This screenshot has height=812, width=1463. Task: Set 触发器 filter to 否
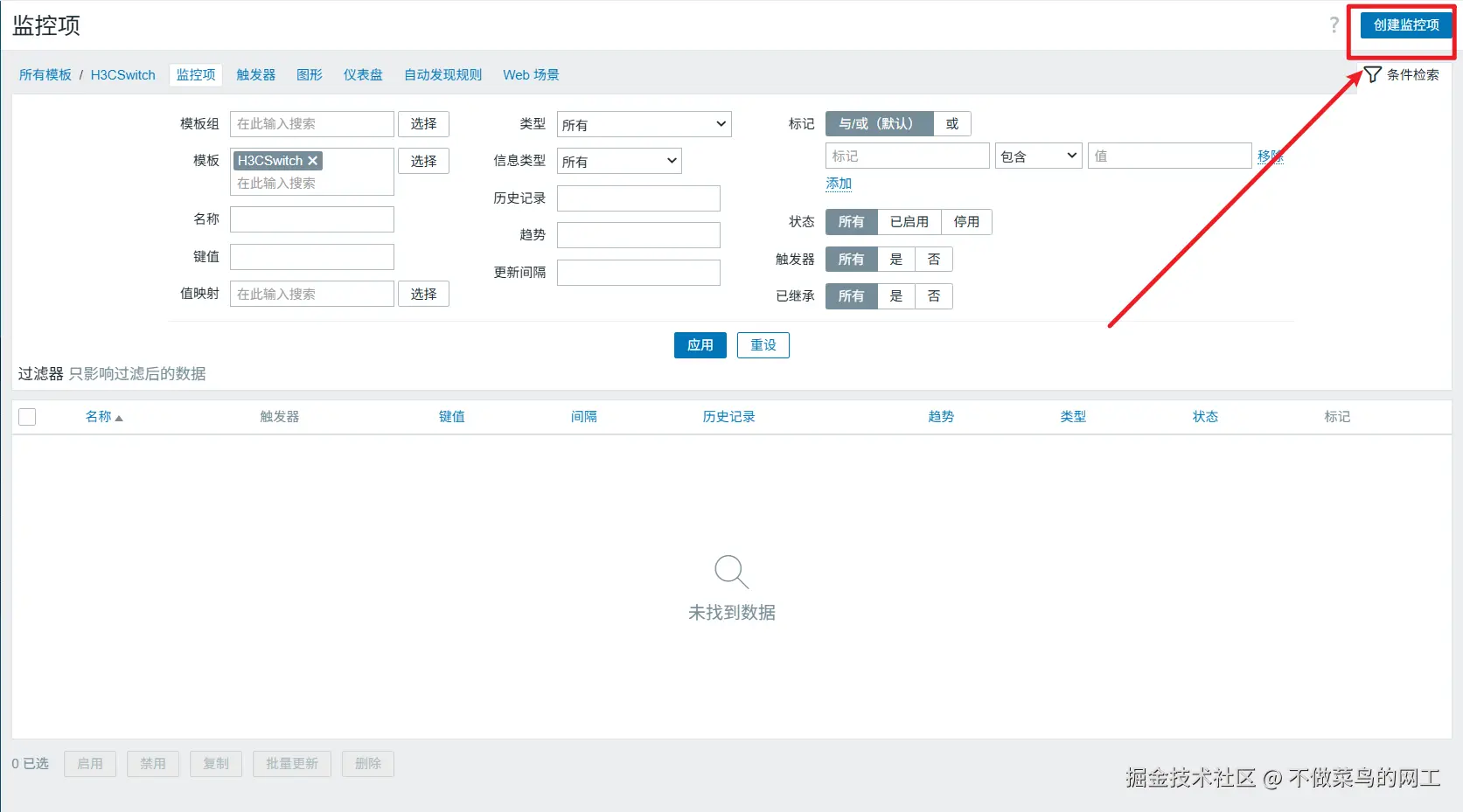click(934, 260)
